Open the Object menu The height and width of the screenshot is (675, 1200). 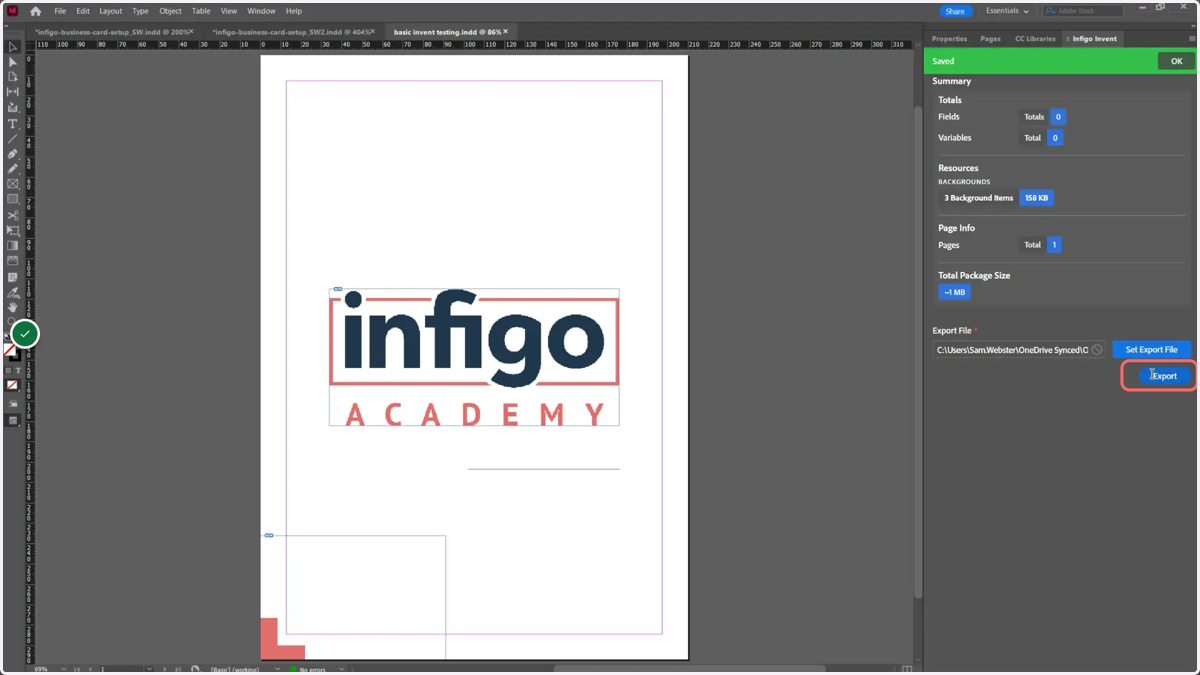(x=170, y=11)
